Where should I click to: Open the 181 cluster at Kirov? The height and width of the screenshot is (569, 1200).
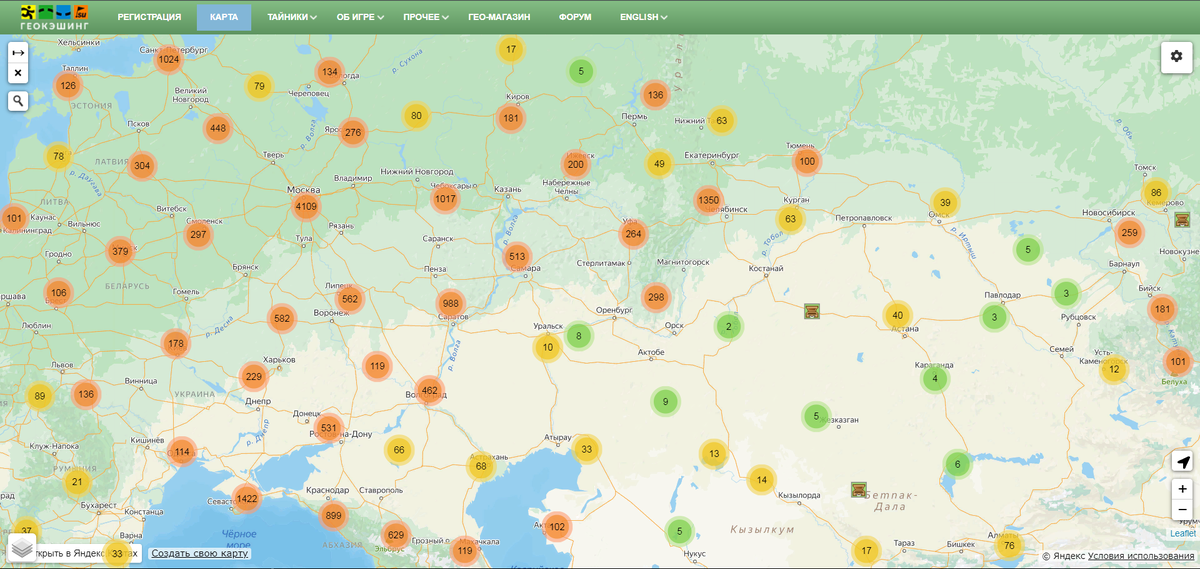[x=511, y=118]
